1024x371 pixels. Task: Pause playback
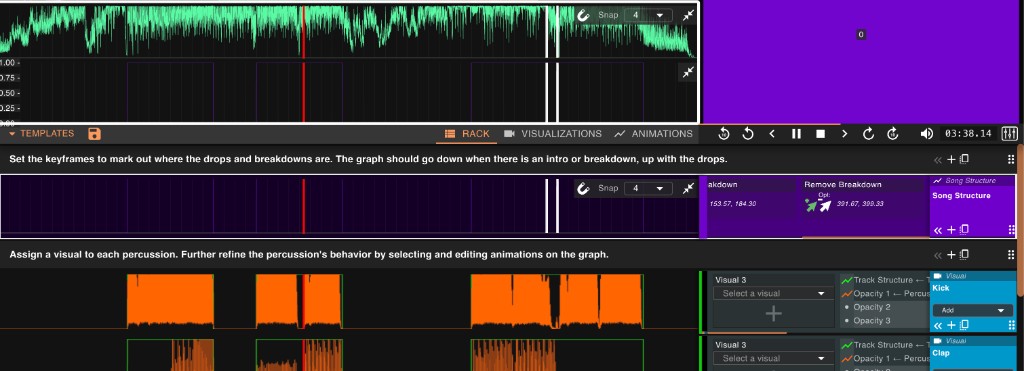click(x=796, y=134)
